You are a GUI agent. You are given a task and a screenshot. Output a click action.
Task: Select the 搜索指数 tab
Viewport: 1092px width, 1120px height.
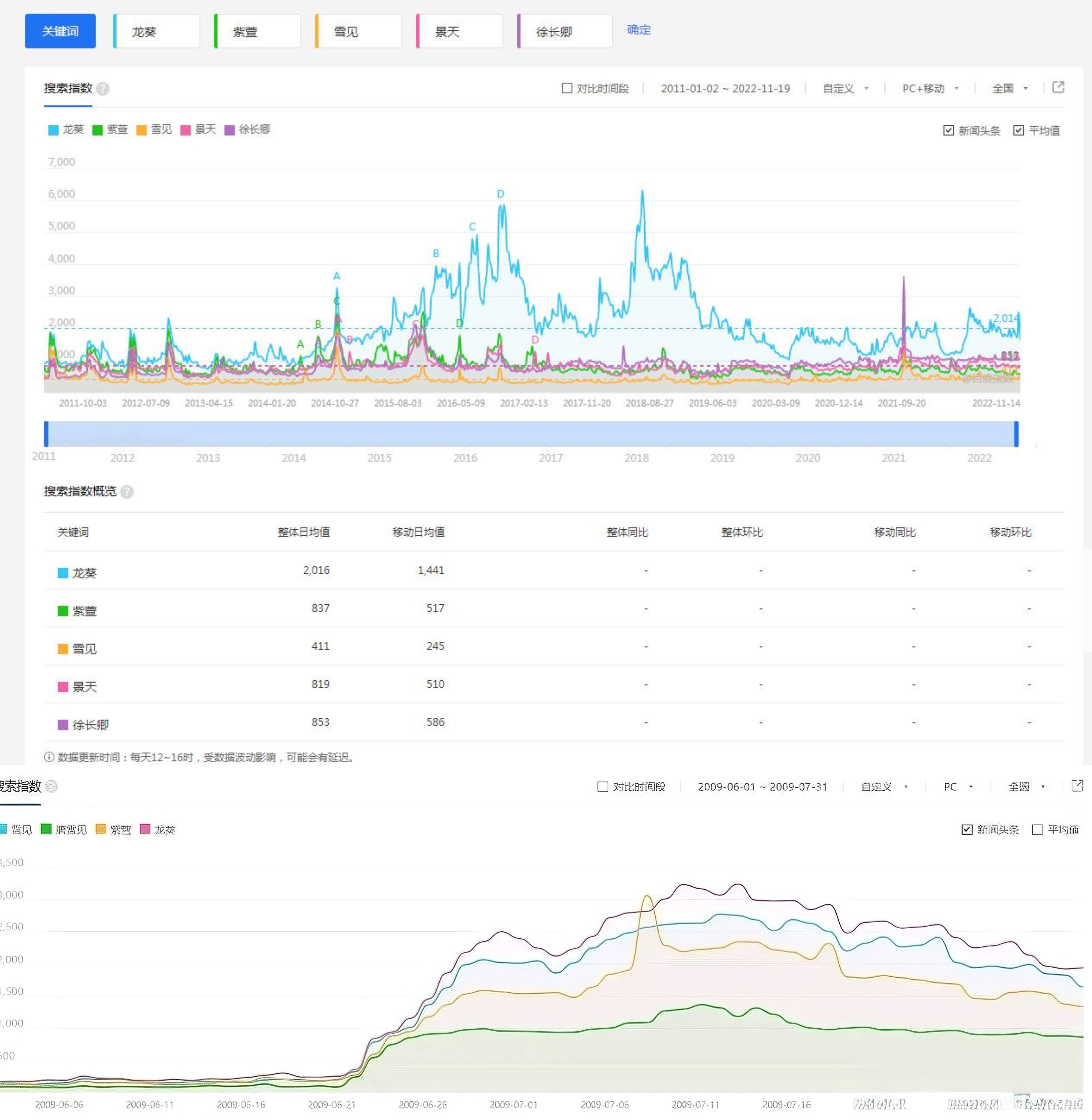pyautogui.click(x=68, y=88)
